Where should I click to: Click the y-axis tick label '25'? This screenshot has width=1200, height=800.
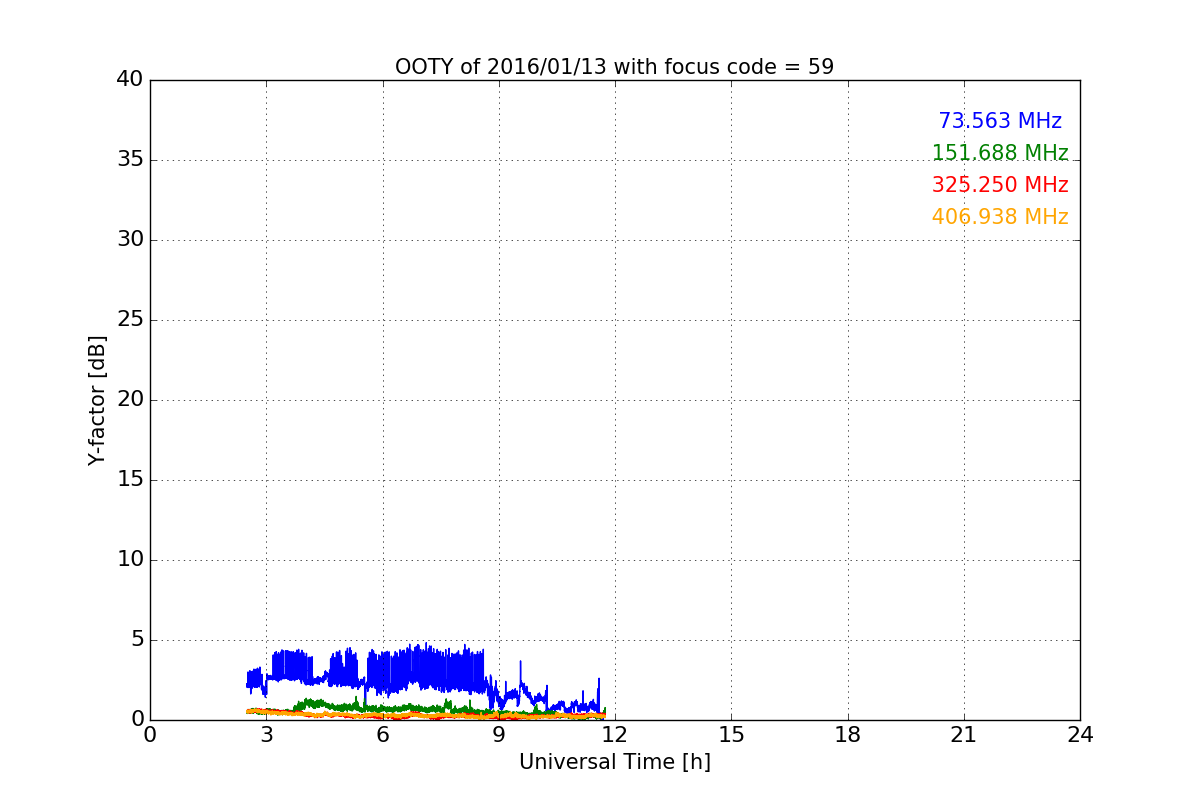130,320
